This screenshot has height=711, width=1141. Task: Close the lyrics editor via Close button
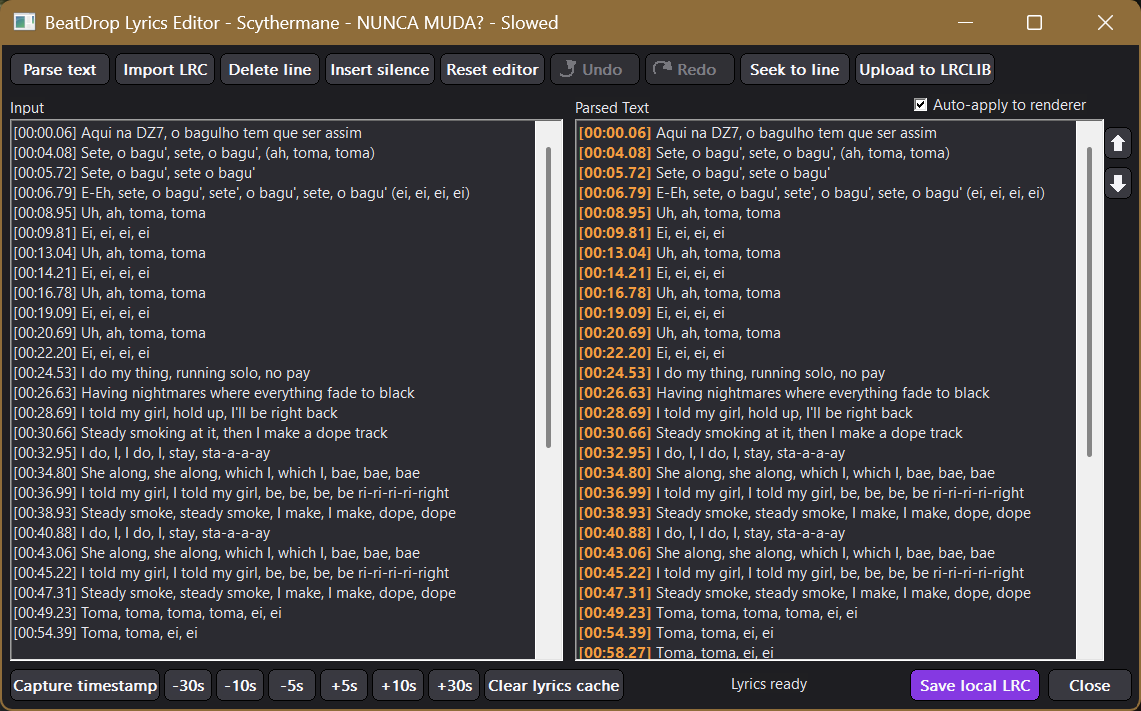click(1089, 686)
